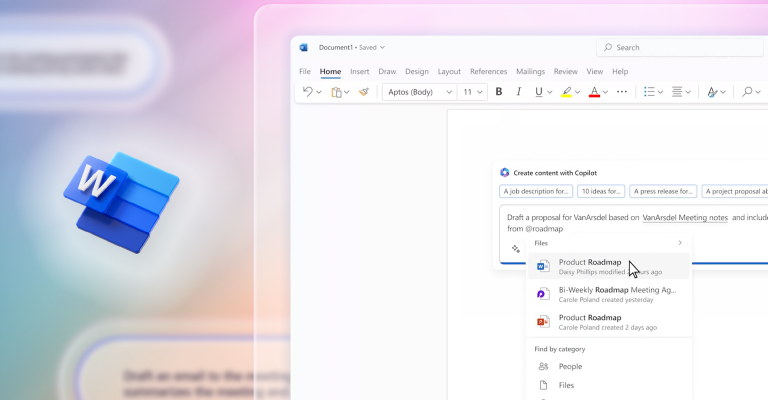768x400 pixels.
Task: Select Bi-Weekly Roadmap Meeting Agenda file
Action: 609,294
